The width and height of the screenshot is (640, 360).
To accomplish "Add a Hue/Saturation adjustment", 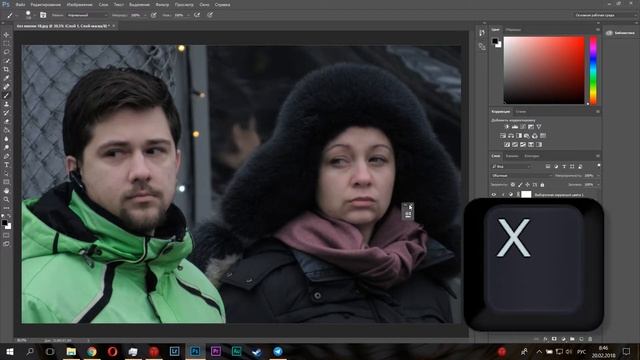I will [503, 136].
